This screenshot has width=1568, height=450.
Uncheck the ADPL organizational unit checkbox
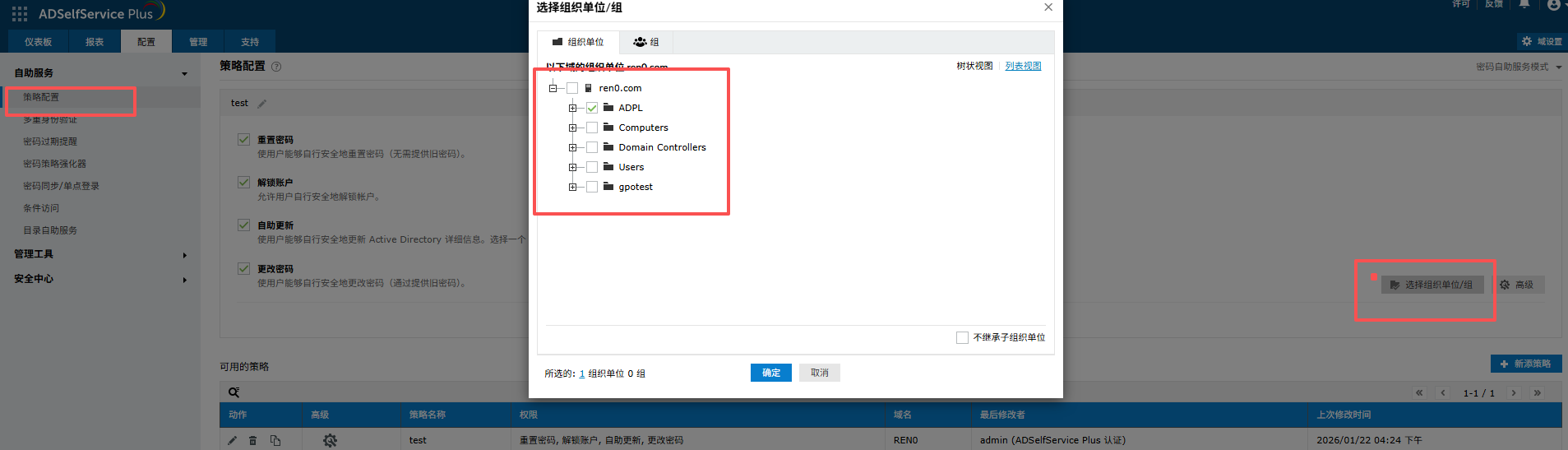592,108
